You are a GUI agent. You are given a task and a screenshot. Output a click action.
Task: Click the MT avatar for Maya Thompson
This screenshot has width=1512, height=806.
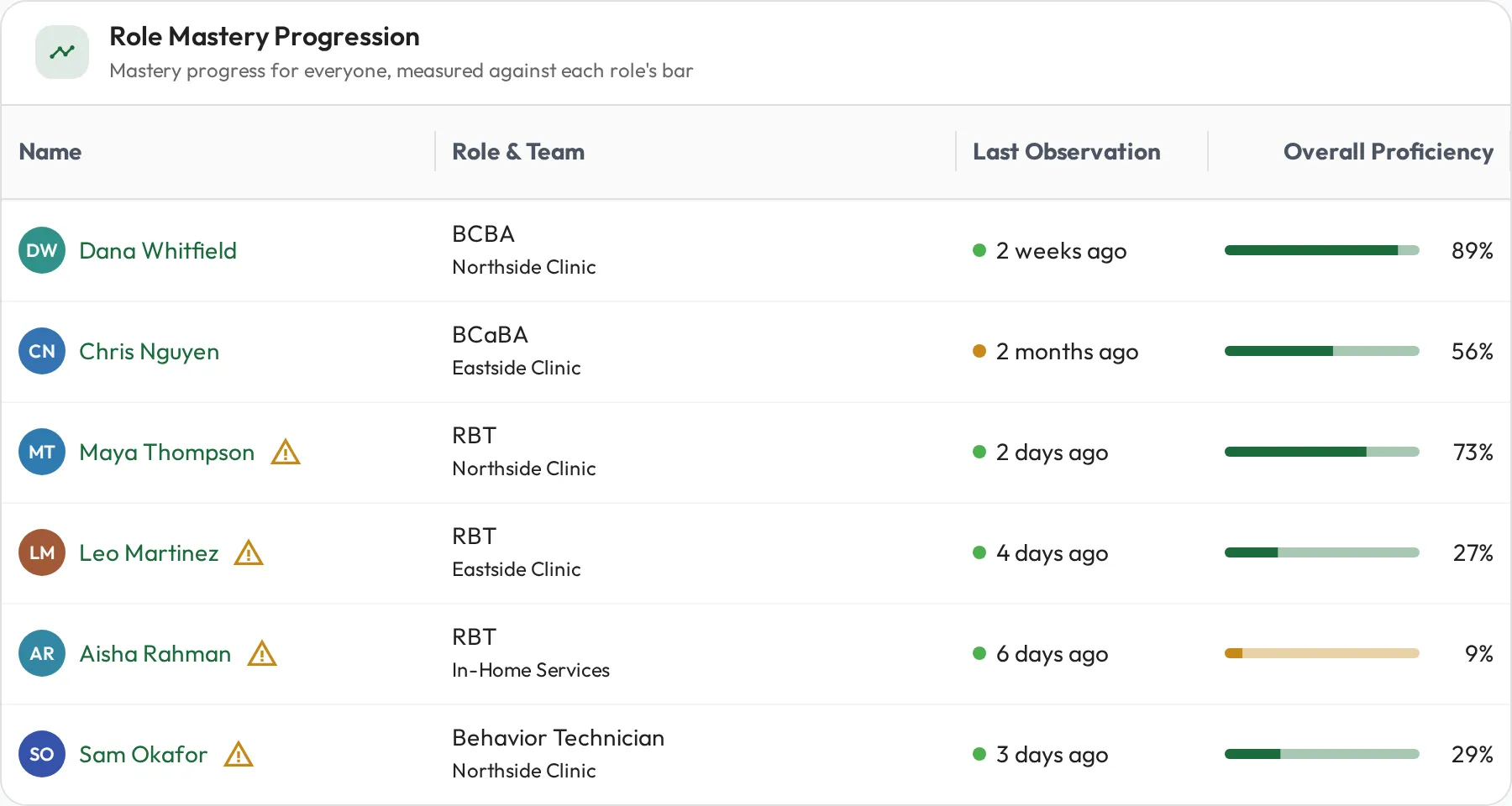pos(42,452)
